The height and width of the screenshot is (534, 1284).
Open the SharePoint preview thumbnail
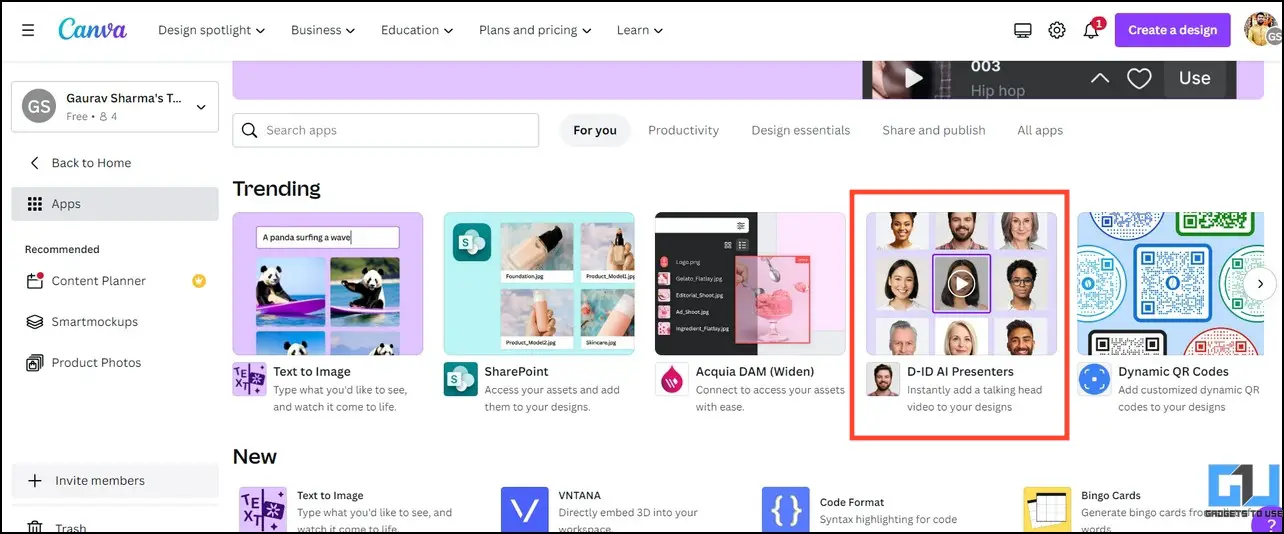point(539,283)
